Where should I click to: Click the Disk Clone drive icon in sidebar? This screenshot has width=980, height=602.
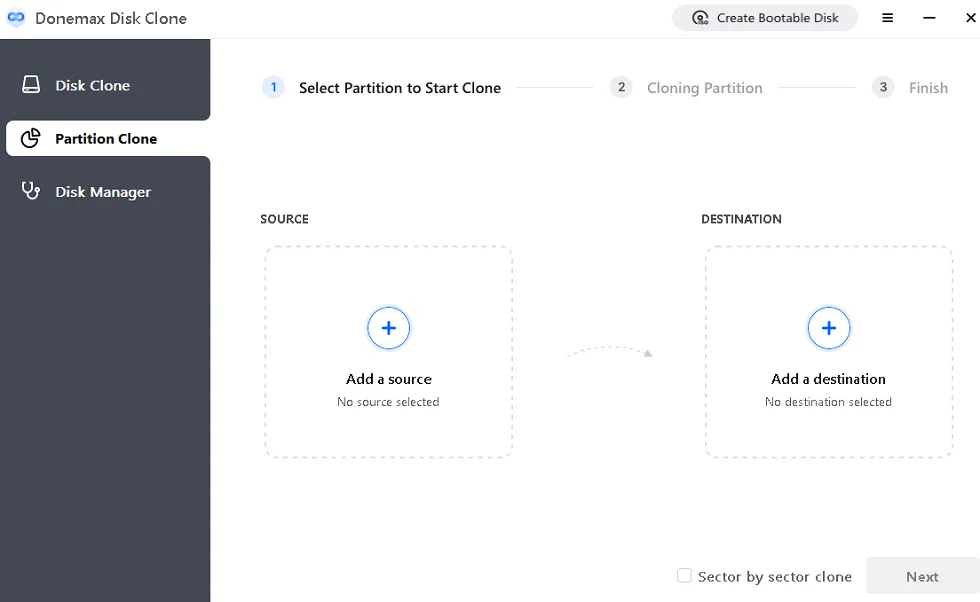coord(31,85)
